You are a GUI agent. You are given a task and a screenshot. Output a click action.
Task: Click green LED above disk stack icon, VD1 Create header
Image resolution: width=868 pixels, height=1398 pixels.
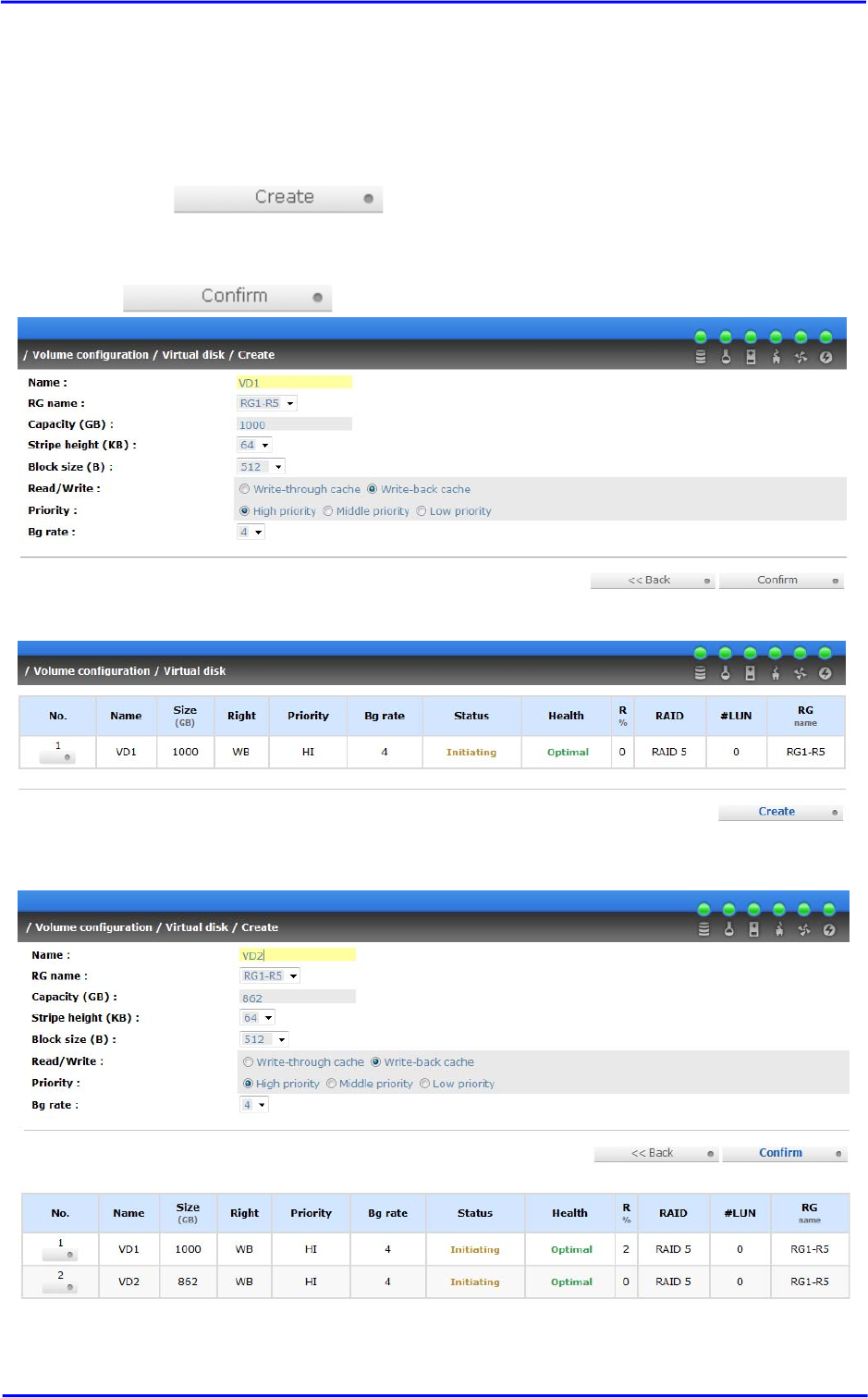pyautogui.click(x=701, y=337)
